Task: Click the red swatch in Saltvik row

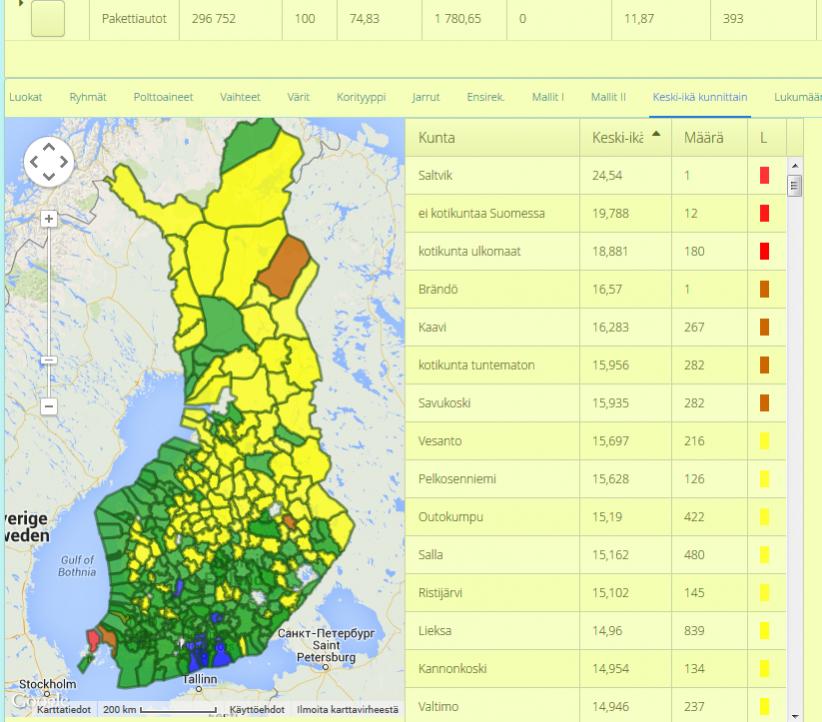Action: click(764, 175)
